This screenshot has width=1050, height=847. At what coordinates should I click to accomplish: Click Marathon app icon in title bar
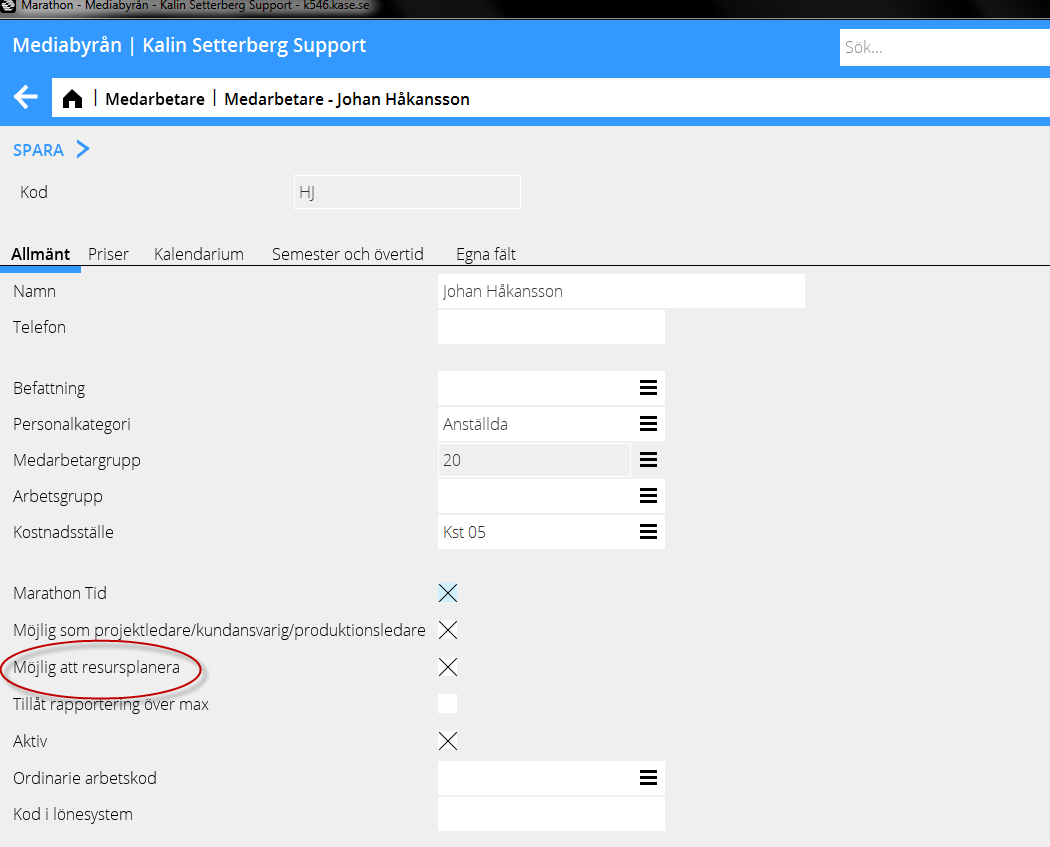[x=8, y=5]
